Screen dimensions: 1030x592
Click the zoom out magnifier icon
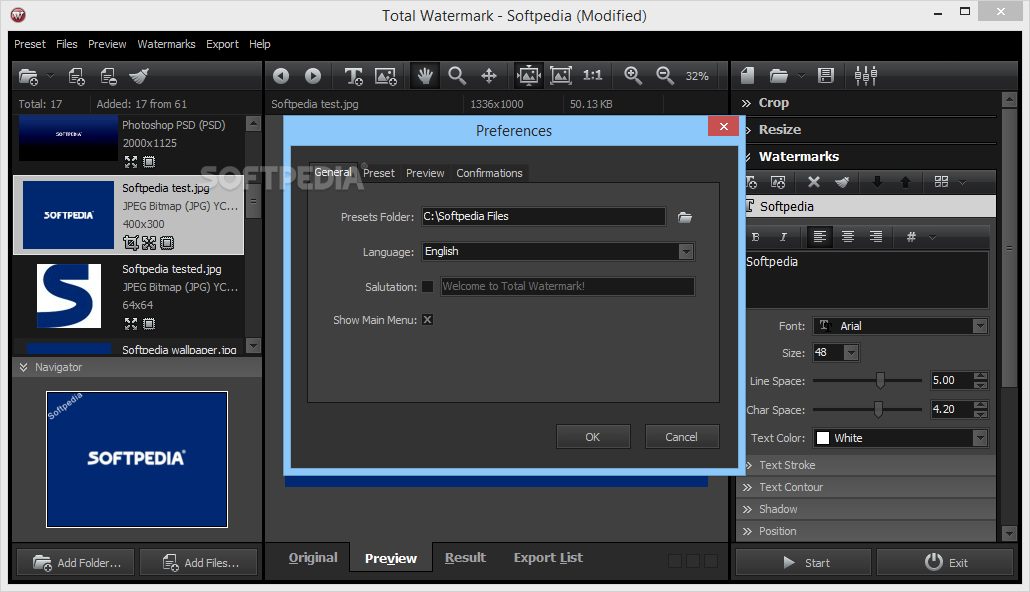(x=665, y=76)
